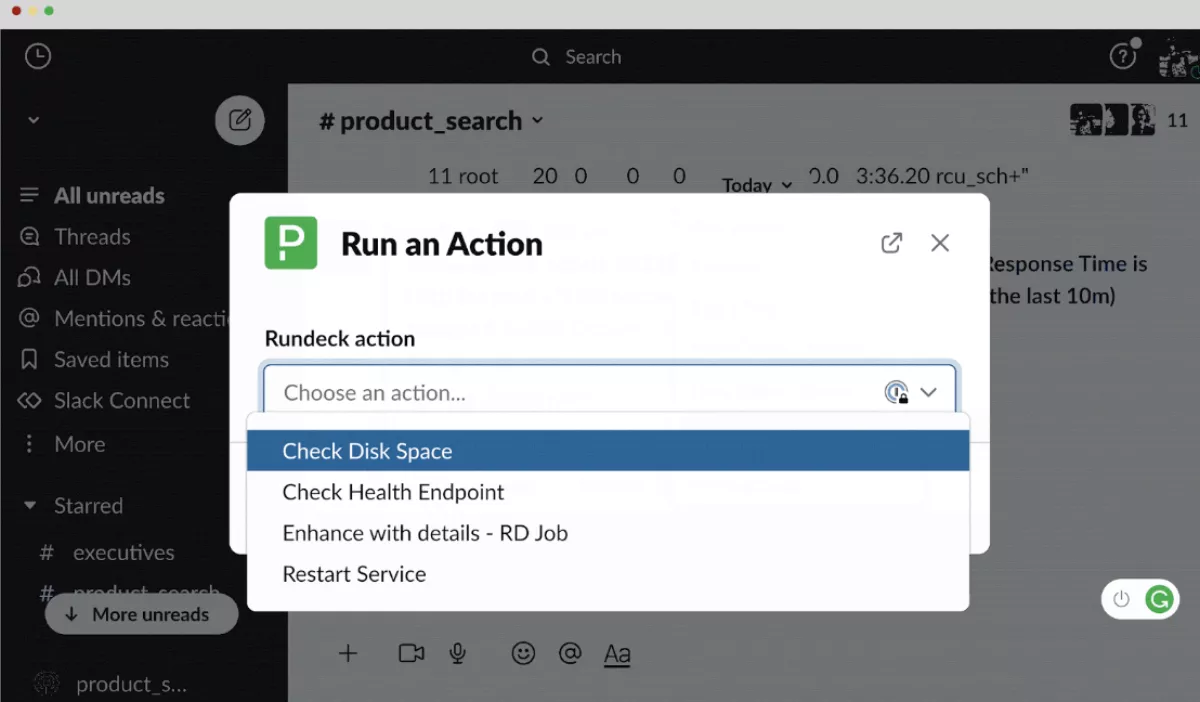This screenshot has height=702, width=1200.
Task: Click the help question mark icon
Action: [1123, 57]
